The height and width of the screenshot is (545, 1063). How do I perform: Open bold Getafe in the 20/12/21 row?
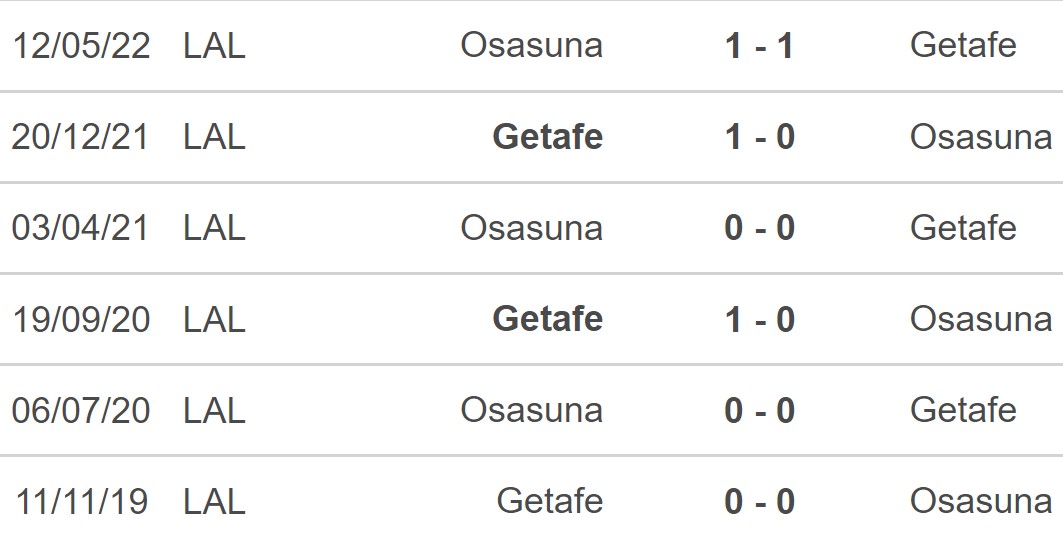548,137
